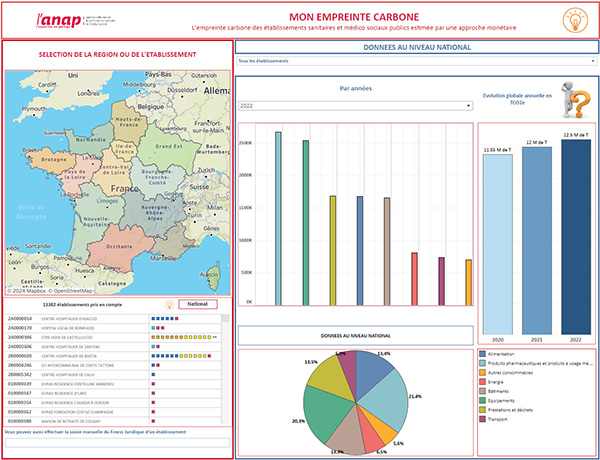Click the tallest light teal bar
The image size is (600, 460).
pyautogui.click(x=278, y=219)
